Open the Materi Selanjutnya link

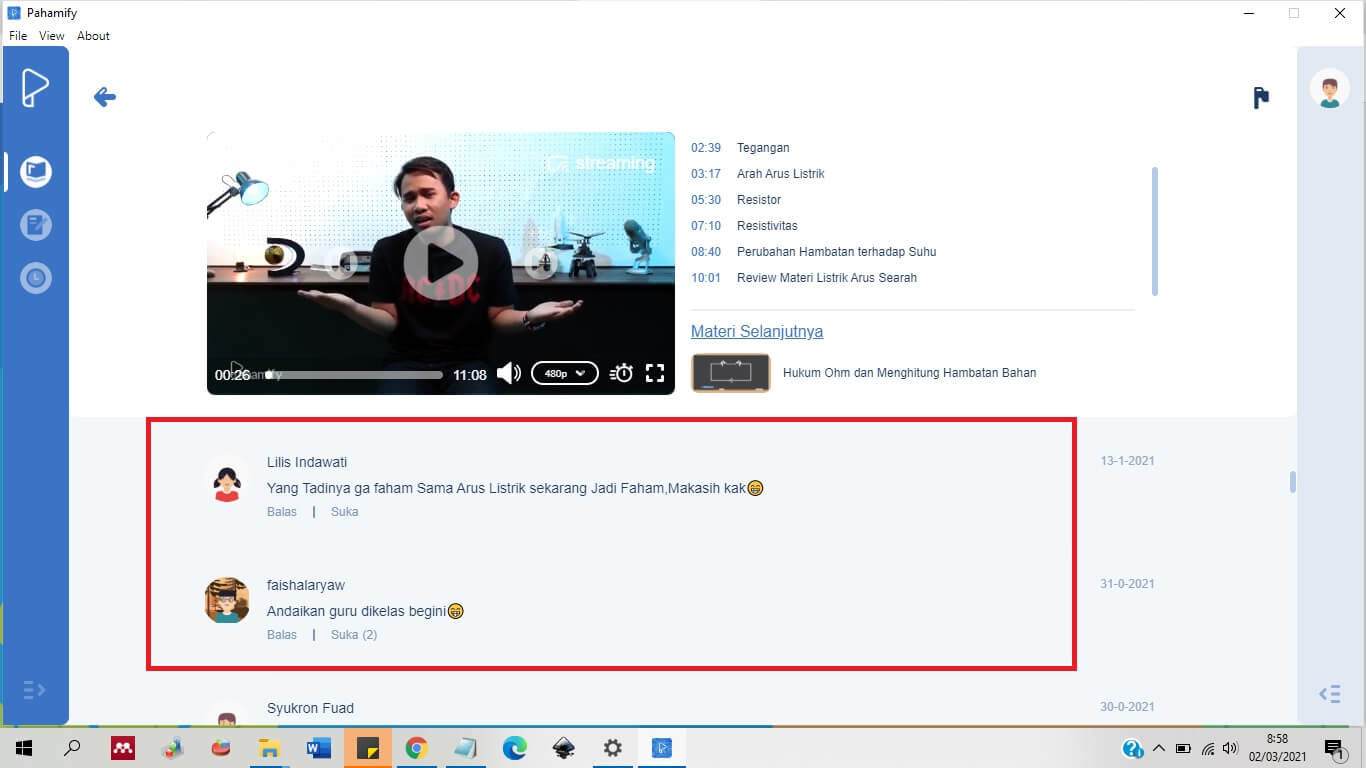tap(757, 331)
